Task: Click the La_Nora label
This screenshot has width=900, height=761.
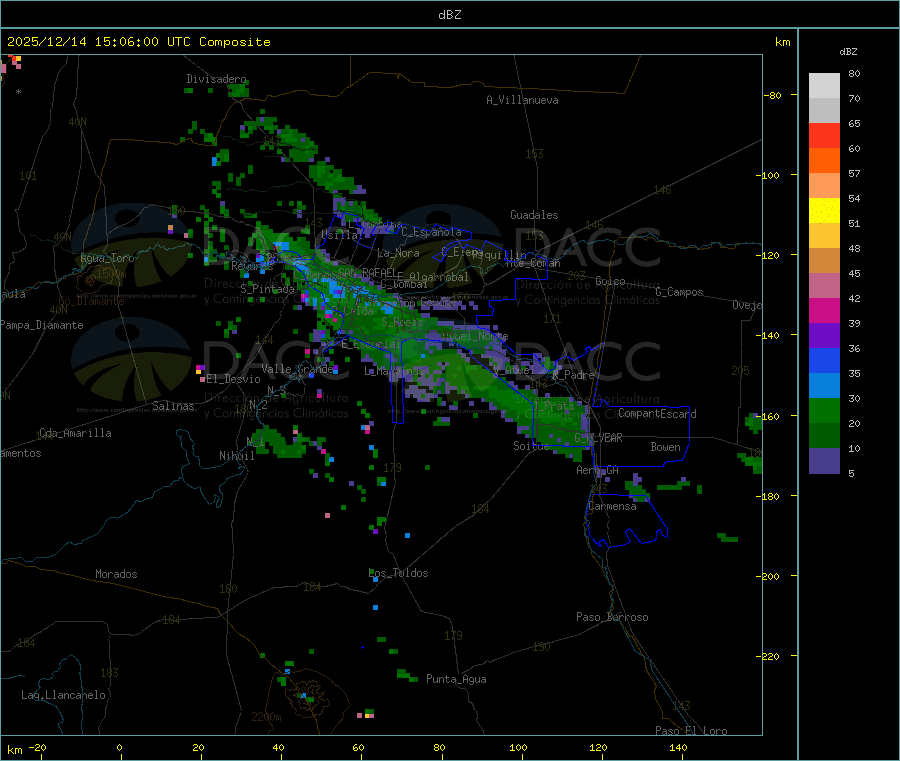Action: pyautogui.click(x=398, y=253)
